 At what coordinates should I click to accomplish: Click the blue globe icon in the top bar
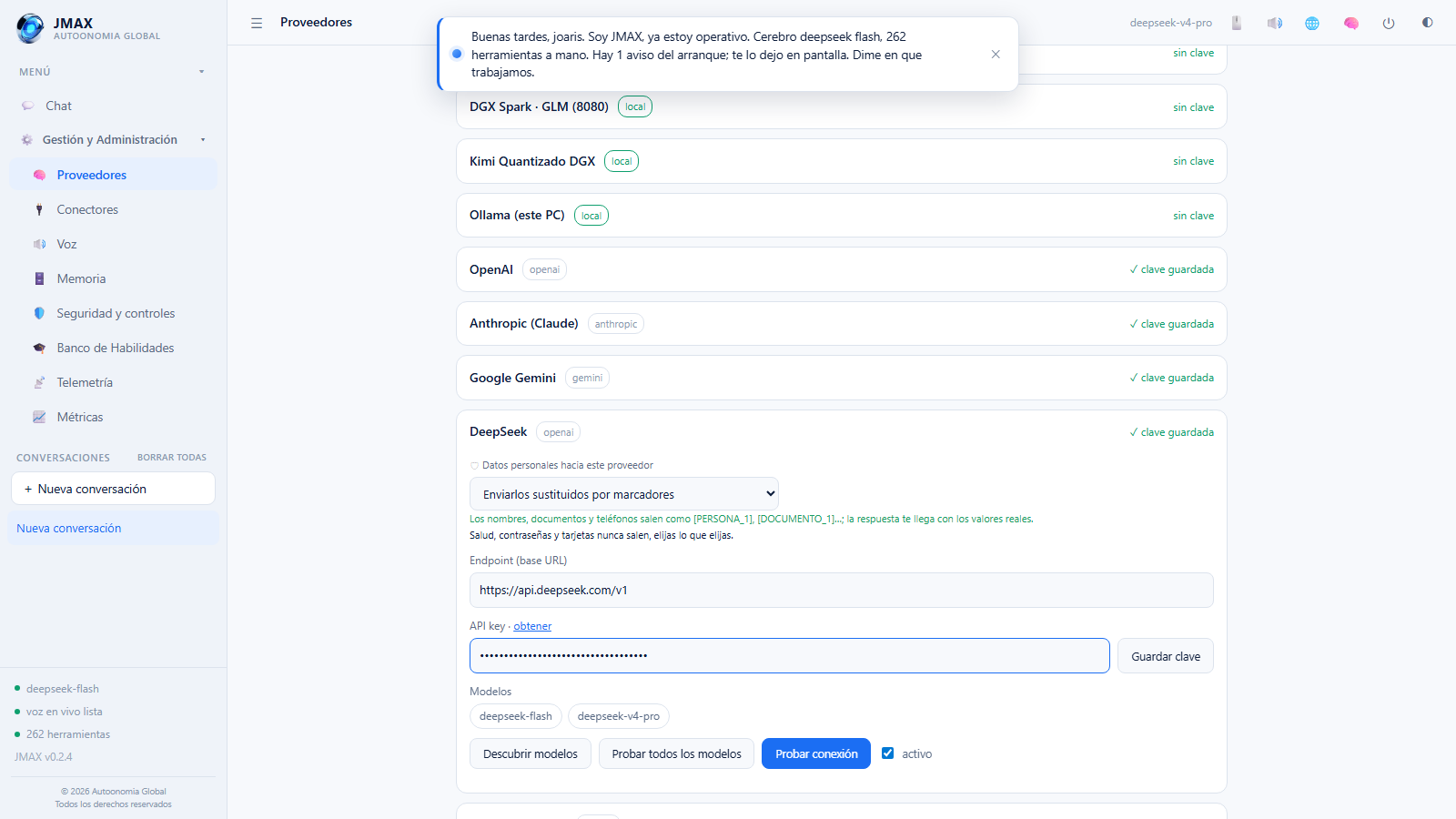pyautogui.click(x=1312, y=23)
